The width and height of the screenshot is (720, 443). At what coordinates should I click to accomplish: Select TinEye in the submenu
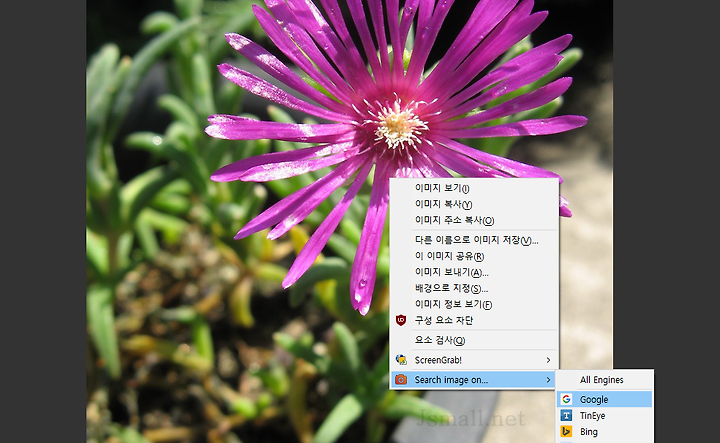tap(605, 415)
